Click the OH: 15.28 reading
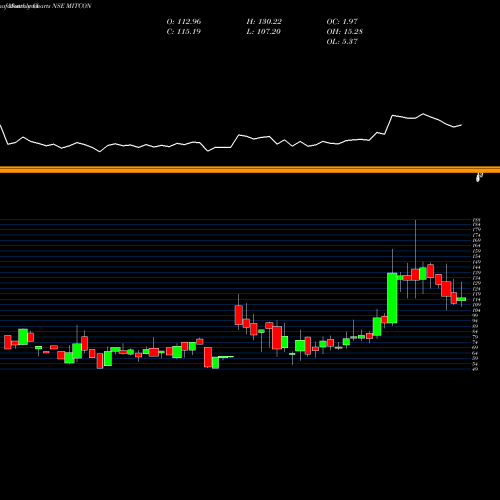500x500 pixels. tap(345, 32)
